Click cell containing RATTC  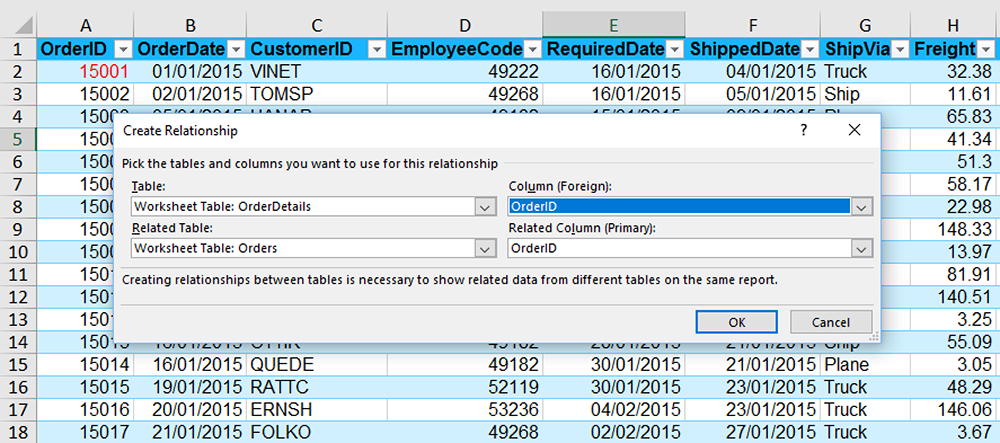coord(317,387)
